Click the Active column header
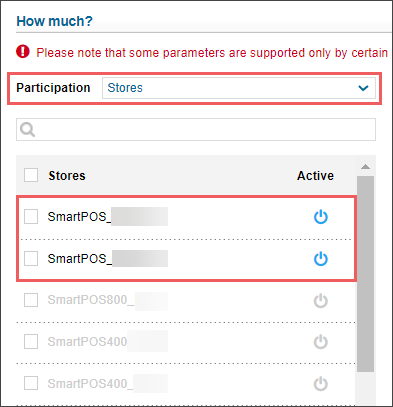The width and height of the screenshot is (393, 407). click(x=315, y=176)
